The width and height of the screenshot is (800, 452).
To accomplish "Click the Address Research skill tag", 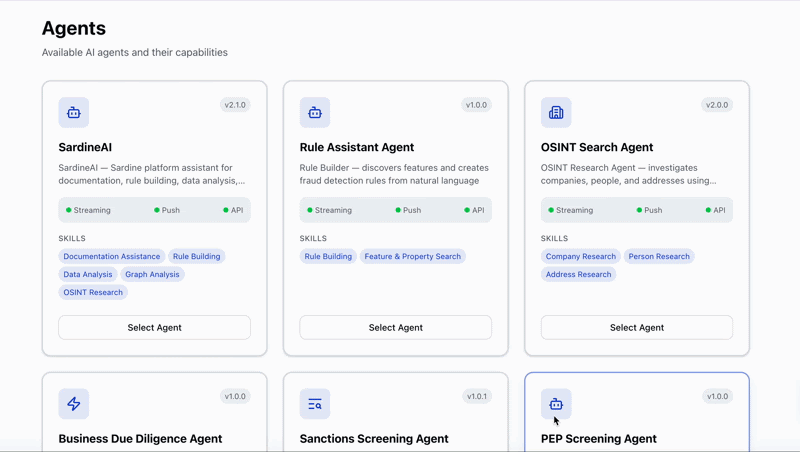I will point(579,274).
